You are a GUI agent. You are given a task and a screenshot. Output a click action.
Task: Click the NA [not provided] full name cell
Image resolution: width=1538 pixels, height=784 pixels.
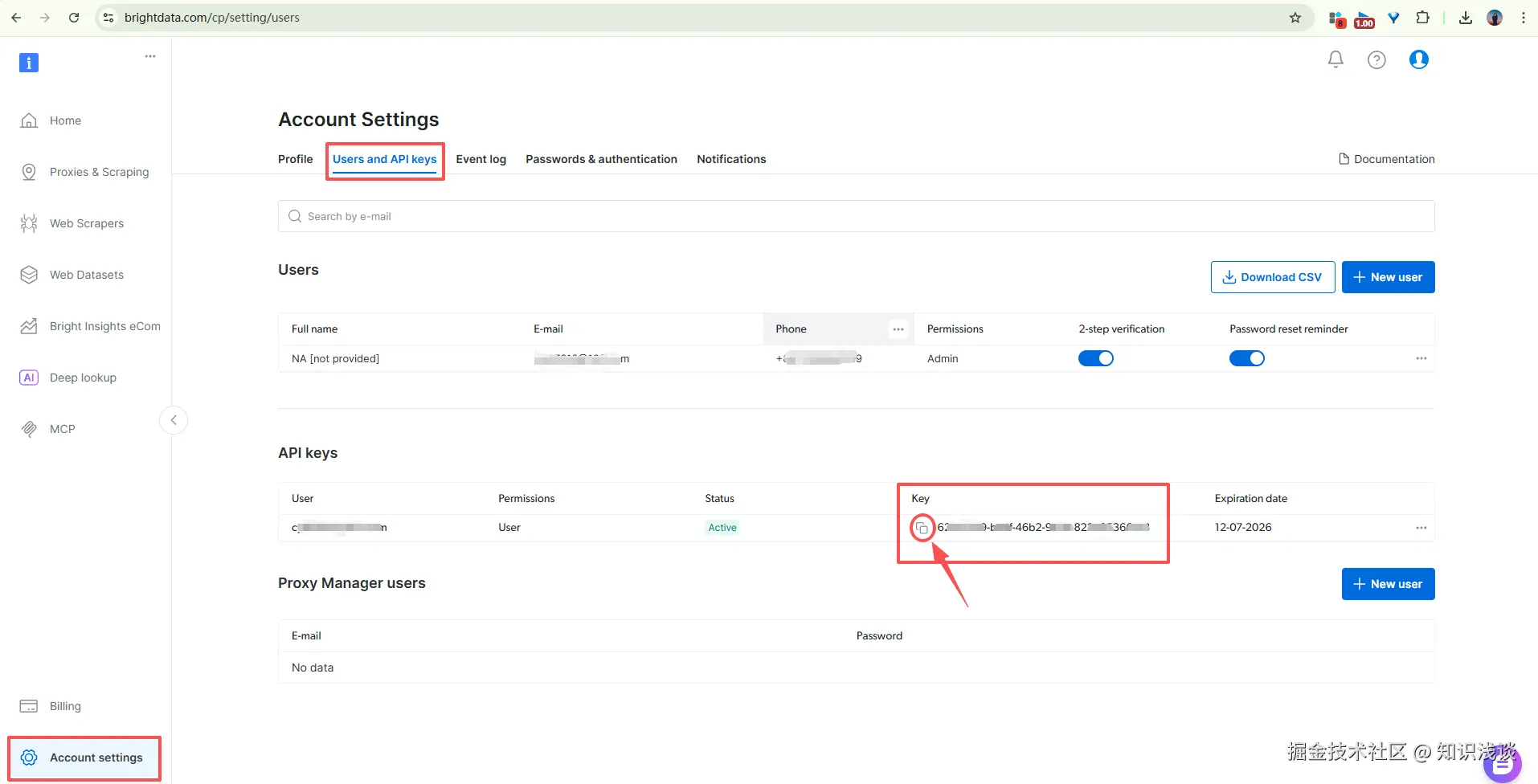pos(335,359)
